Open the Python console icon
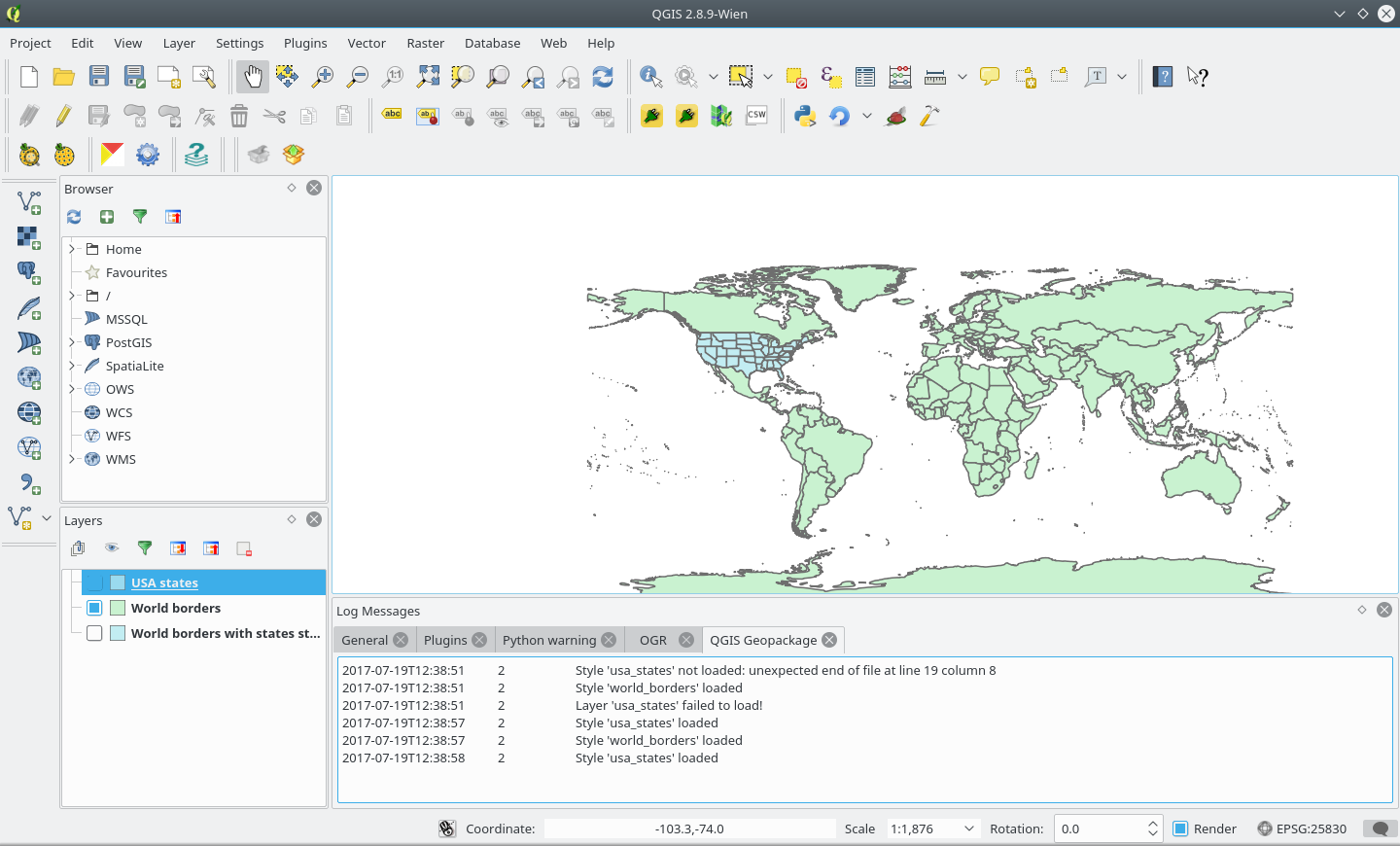 [805, 117]
